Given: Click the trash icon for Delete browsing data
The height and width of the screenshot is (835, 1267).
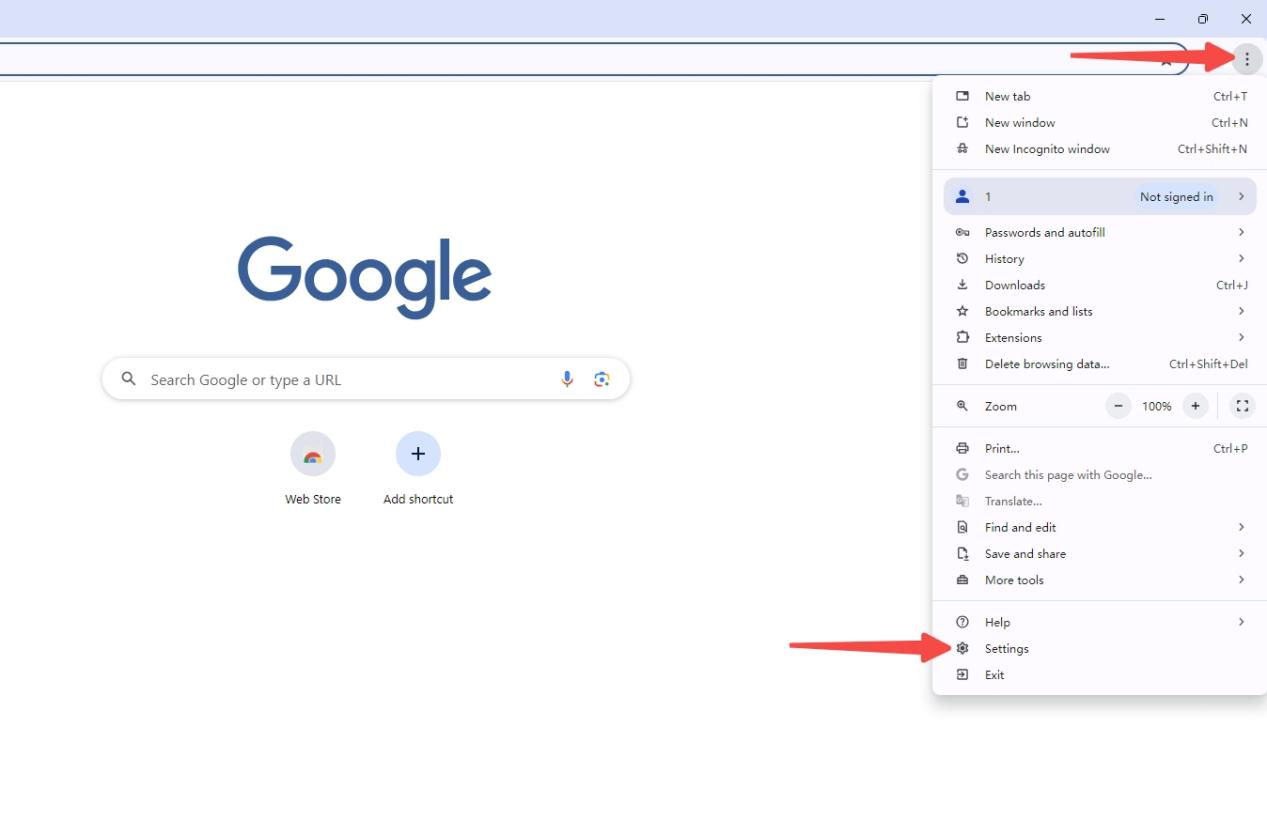Looking at the screenshot, I should tap(962, 364).
